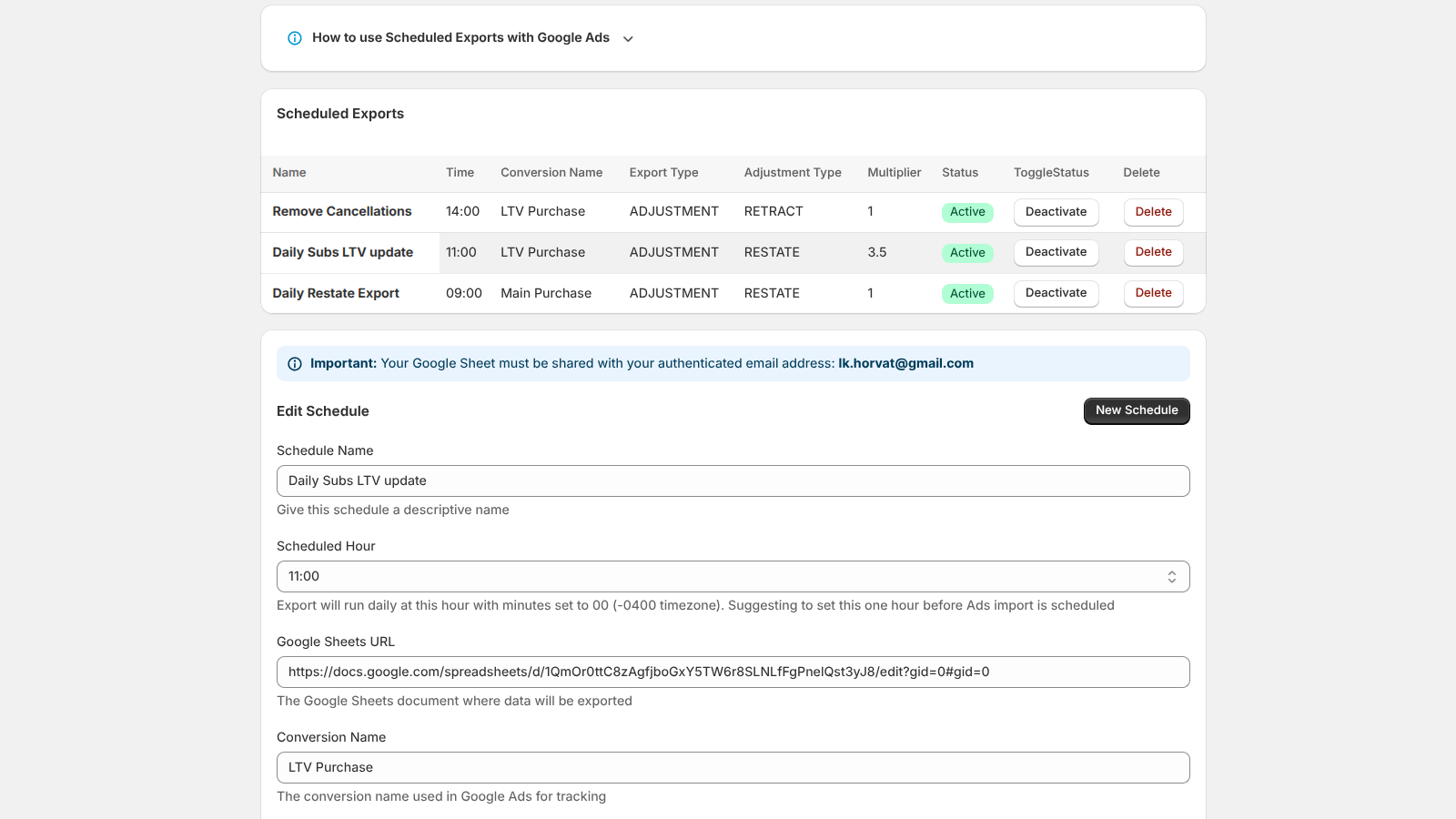This screenshot has width=1456, height=819.
Task: Create a New Schedule
Action: (1136, 410)
